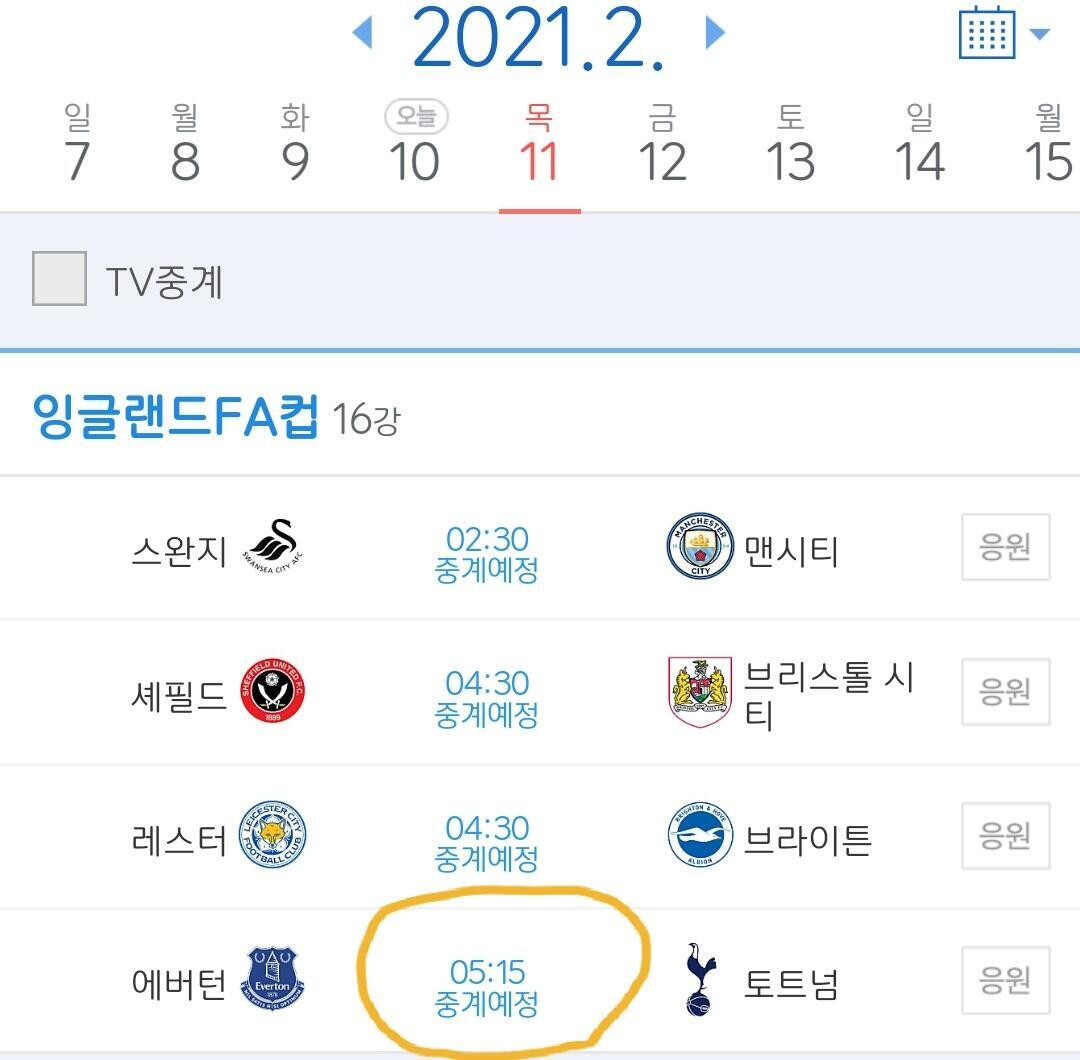Select Saturday 13 date tab
1080x1060 pixels.
point(790,146)
